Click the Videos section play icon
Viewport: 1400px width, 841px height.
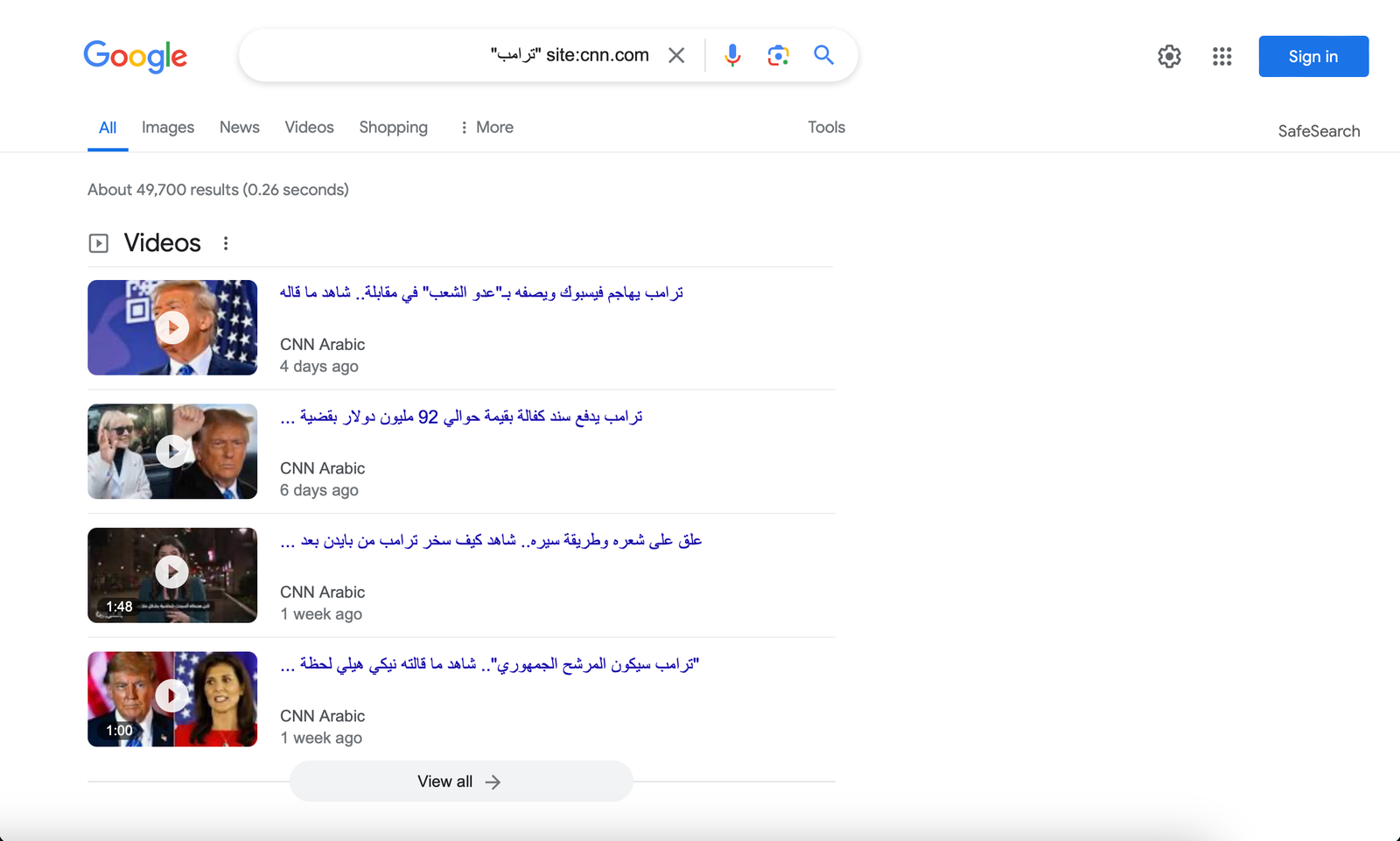[x=99, y=243]
